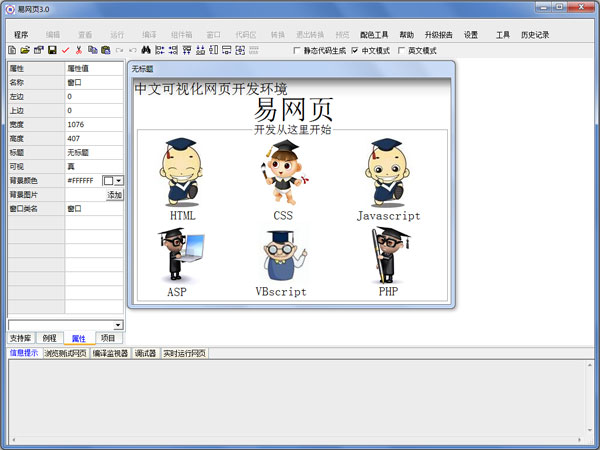The height and width of the screenshot is (450, 600).
Task: Click the 宽度 value 1076
Action: coord(94,124)
